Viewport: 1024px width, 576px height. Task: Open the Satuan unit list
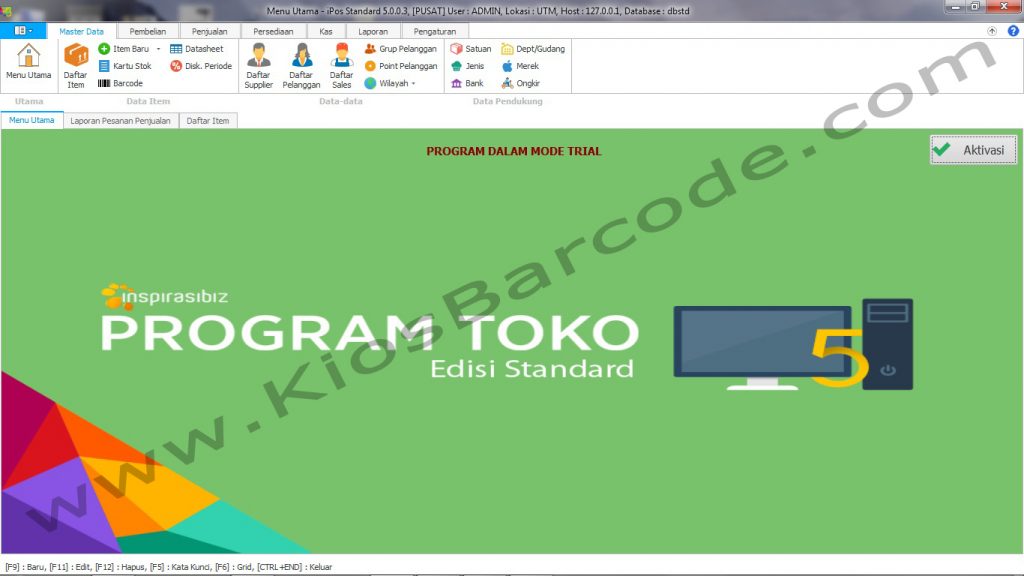[471, 49]
